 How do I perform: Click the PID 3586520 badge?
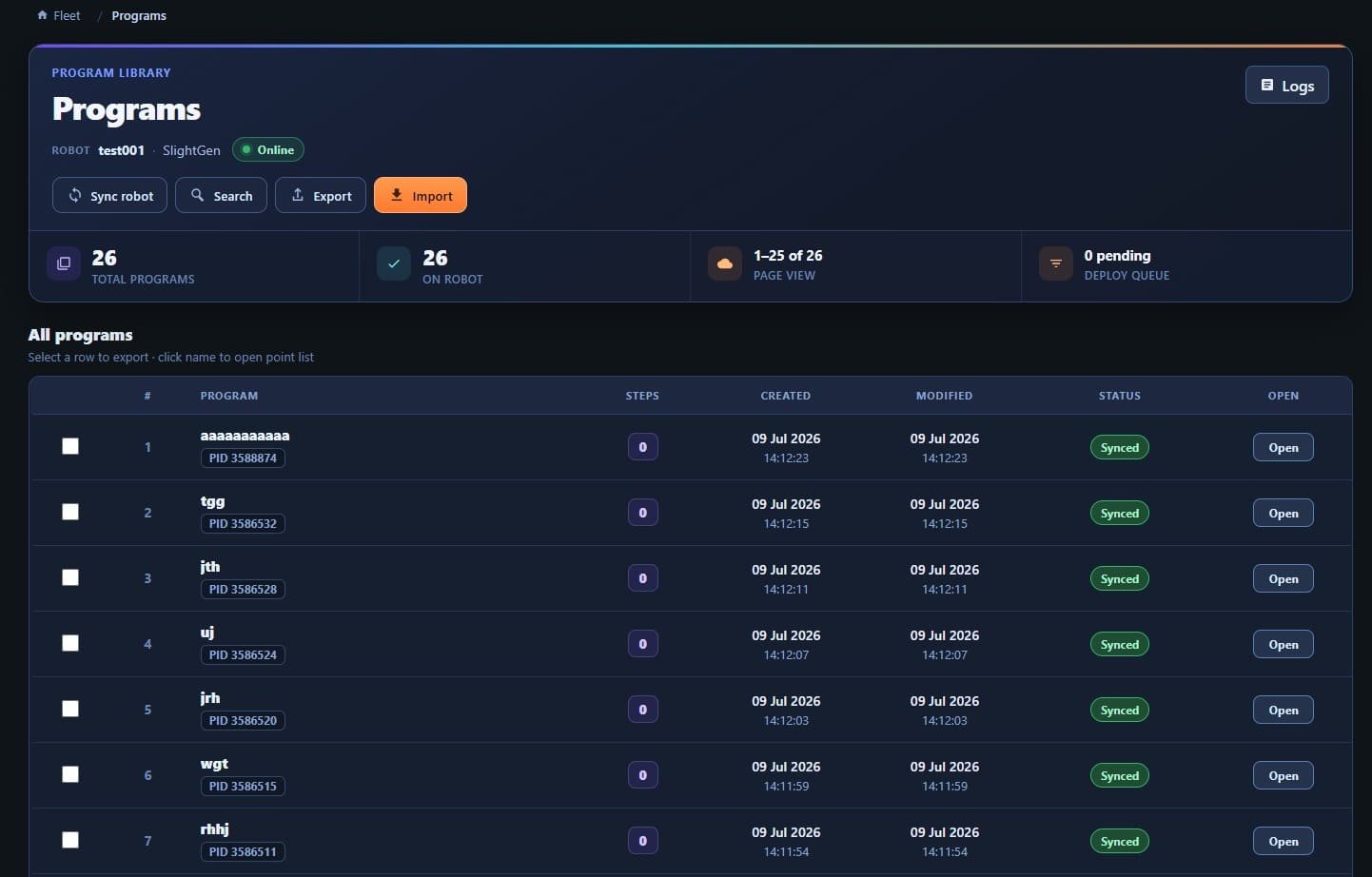pyautogui.click(x=243, y=720)
